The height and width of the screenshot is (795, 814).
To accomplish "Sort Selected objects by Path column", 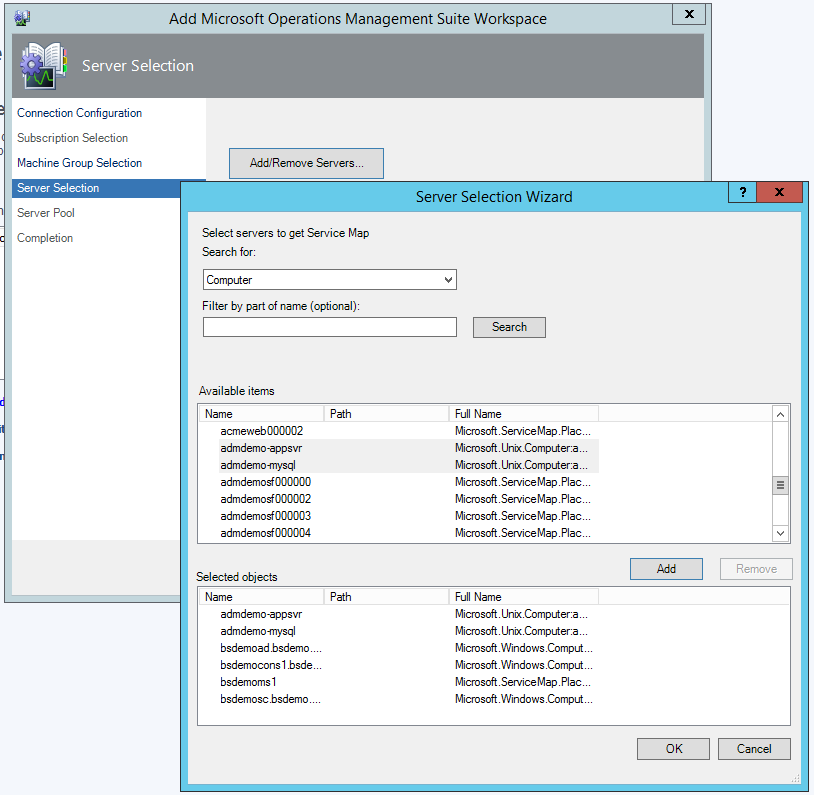I will [386, 597].
